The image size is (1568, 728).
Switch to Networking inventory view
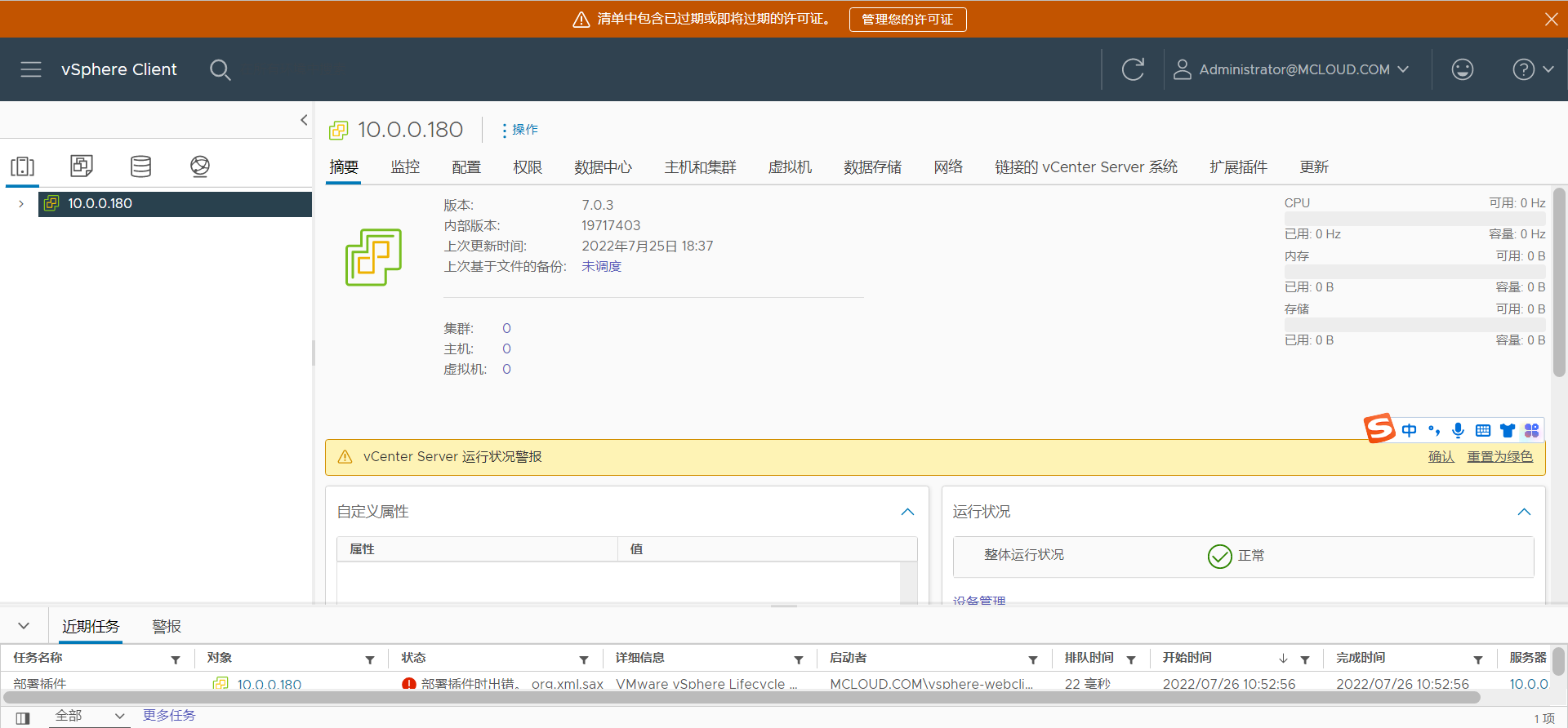pyautogui.click(x=200, y=166)
